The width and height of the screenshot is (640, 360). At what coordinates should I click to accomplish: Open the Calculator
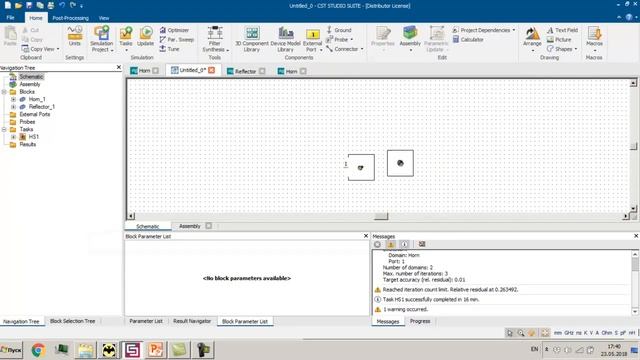click(x=468, y=40)
